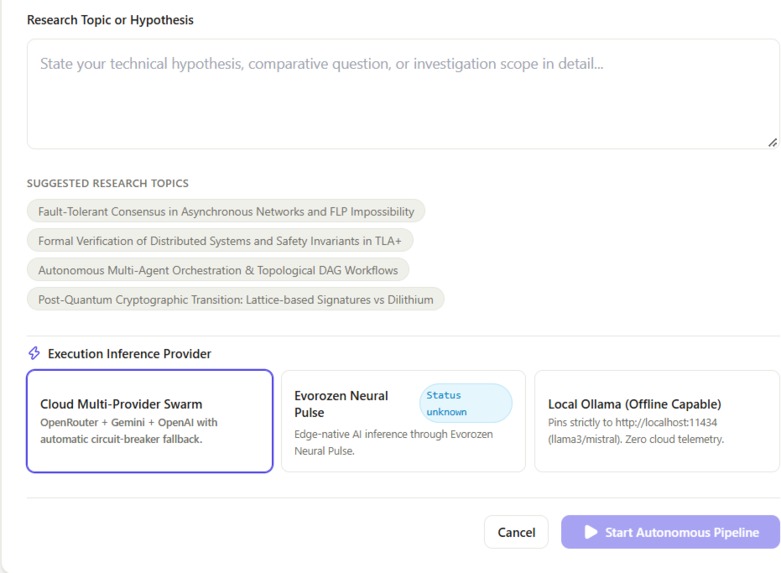
Task: Select the Post-Quantum Cryptographic Transition topic
Action: [x=235, y=299]
